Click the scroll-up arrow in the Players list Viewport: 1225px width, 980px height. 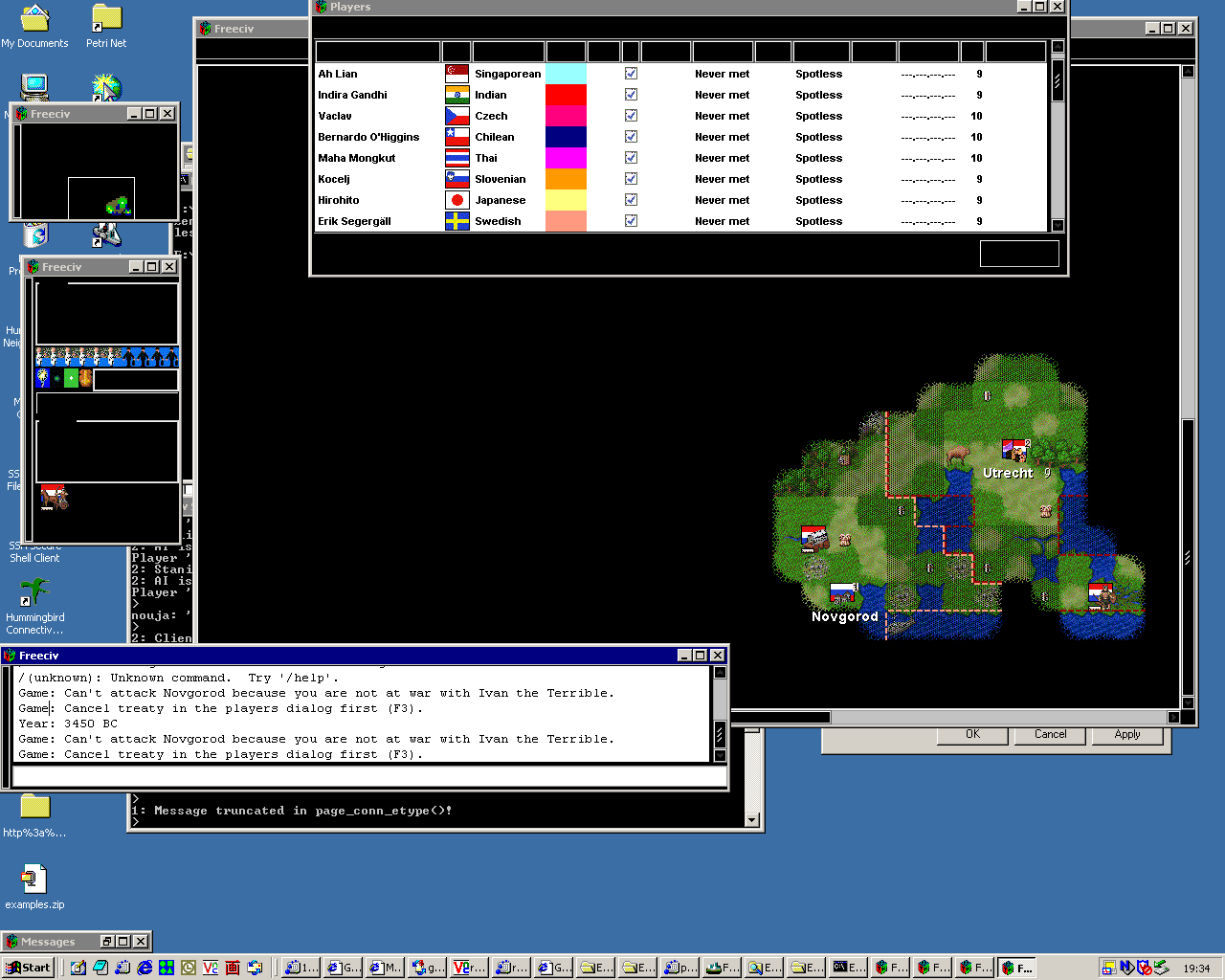pos(1058,47)
